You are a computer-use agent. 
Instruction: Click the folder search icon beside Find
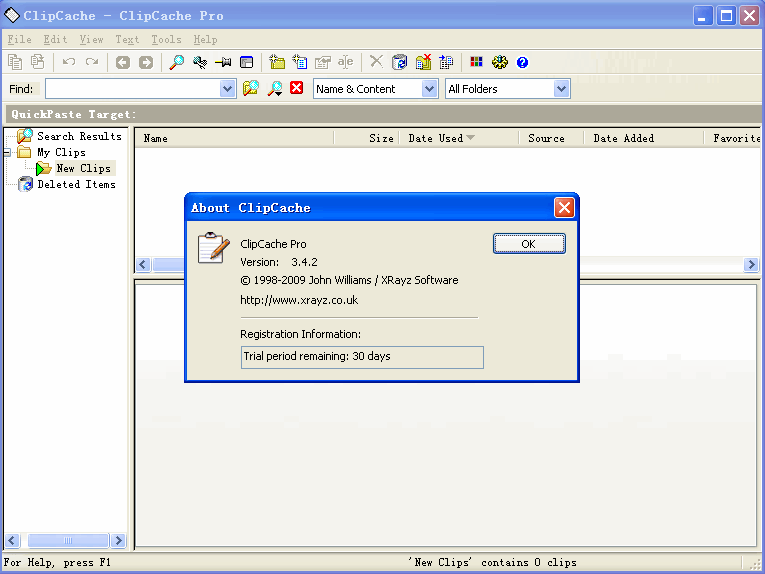tap(251, 88)
